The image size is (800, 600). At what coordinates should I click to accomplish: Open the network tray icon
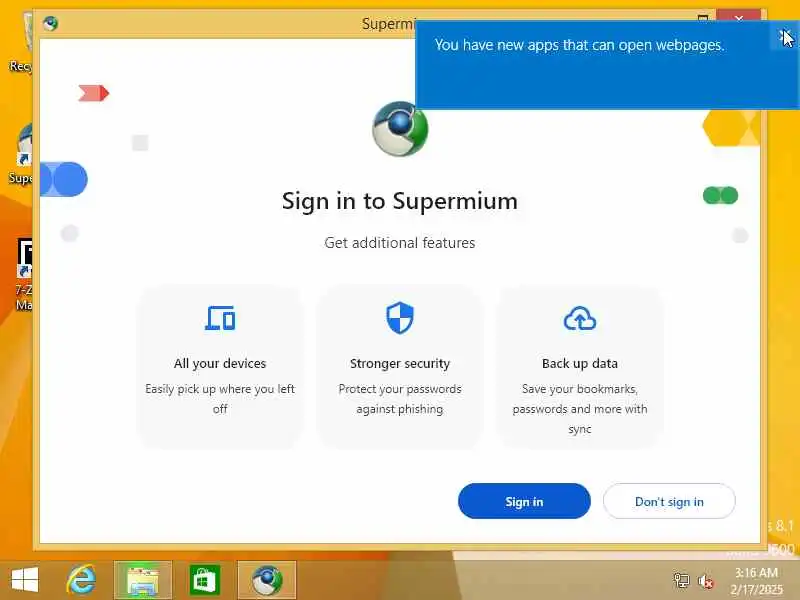pyautogui.click(x=681, y=581)
